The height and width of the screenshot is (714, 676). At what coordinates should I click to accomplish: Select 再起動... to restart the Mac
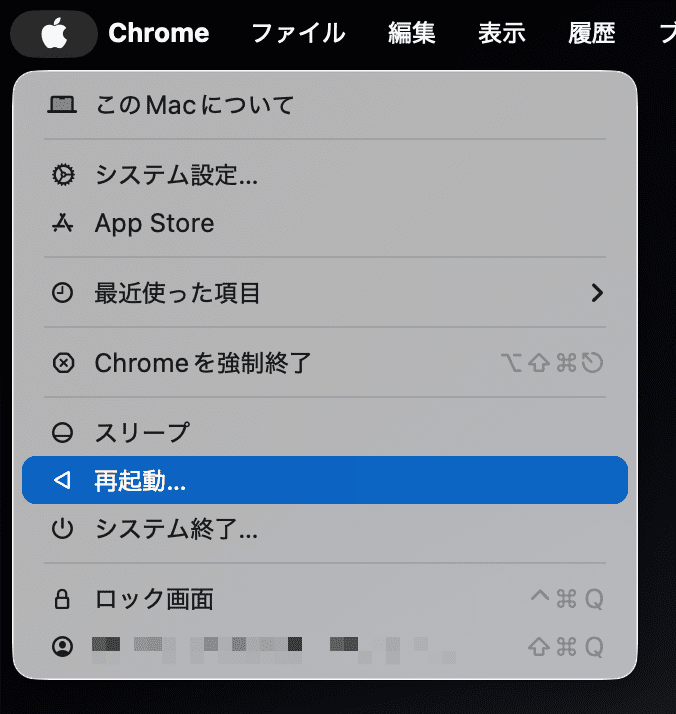pos(325,480)
